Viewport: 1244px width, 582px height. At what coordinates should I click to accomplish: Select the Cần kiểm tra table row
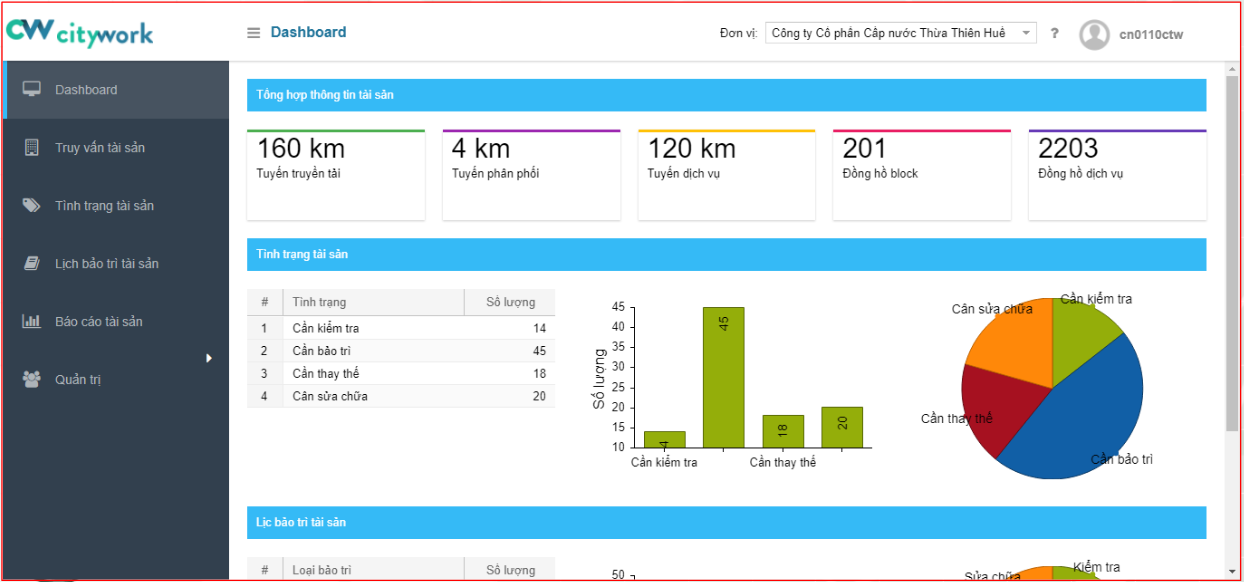pos(401,328)
